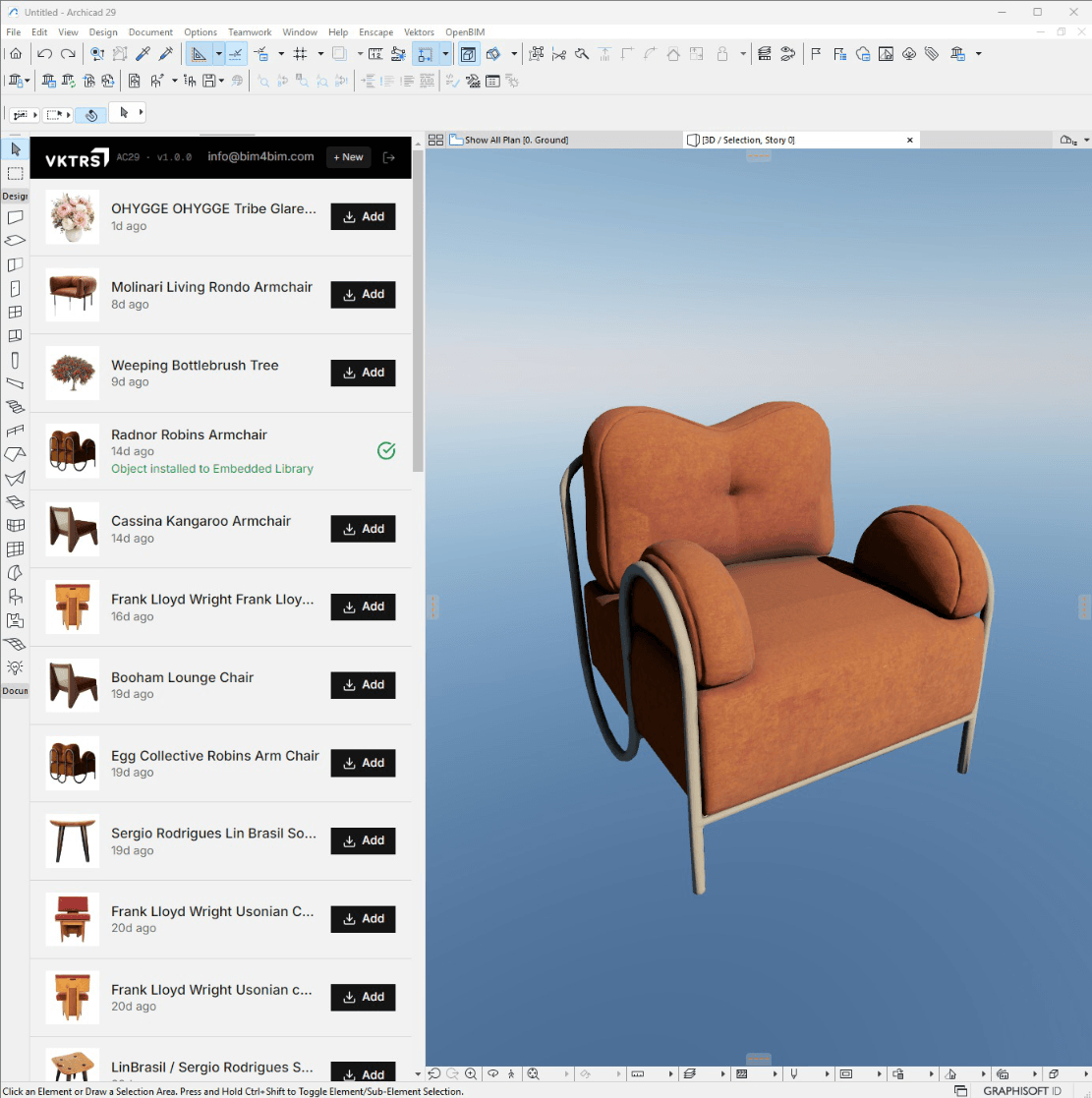Toggle the grid snap icon
This screenshot has width=1092, height=1098.
301,54
